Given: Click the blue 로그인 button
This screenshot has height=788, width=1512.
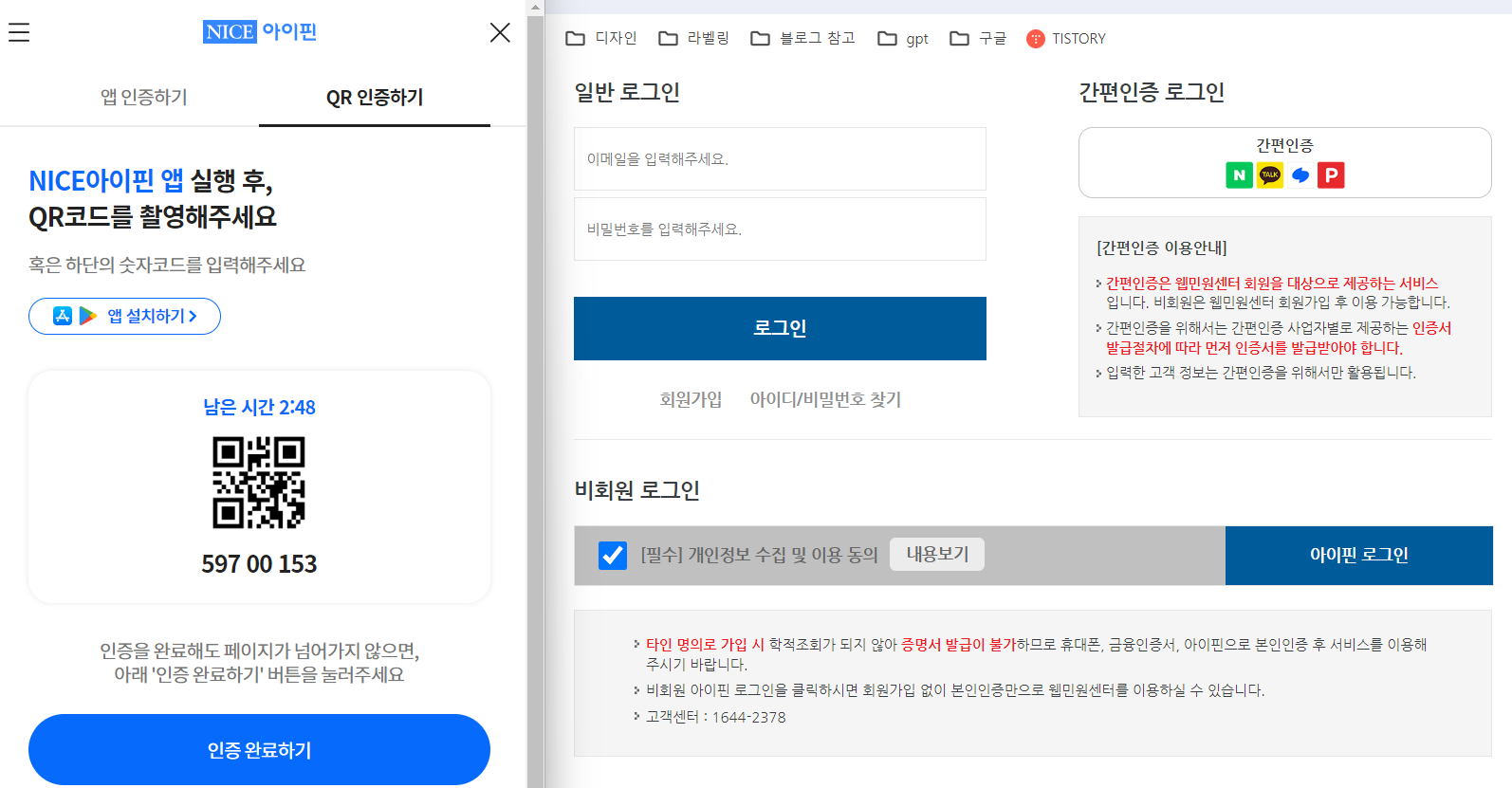Looking at the screenshot, I should pyautogui.click(x=780, y=328).
